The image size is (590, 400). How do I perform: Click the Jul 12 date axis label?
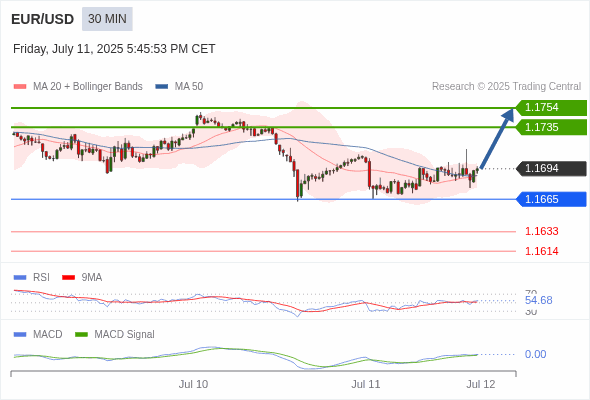pos(481,384)
